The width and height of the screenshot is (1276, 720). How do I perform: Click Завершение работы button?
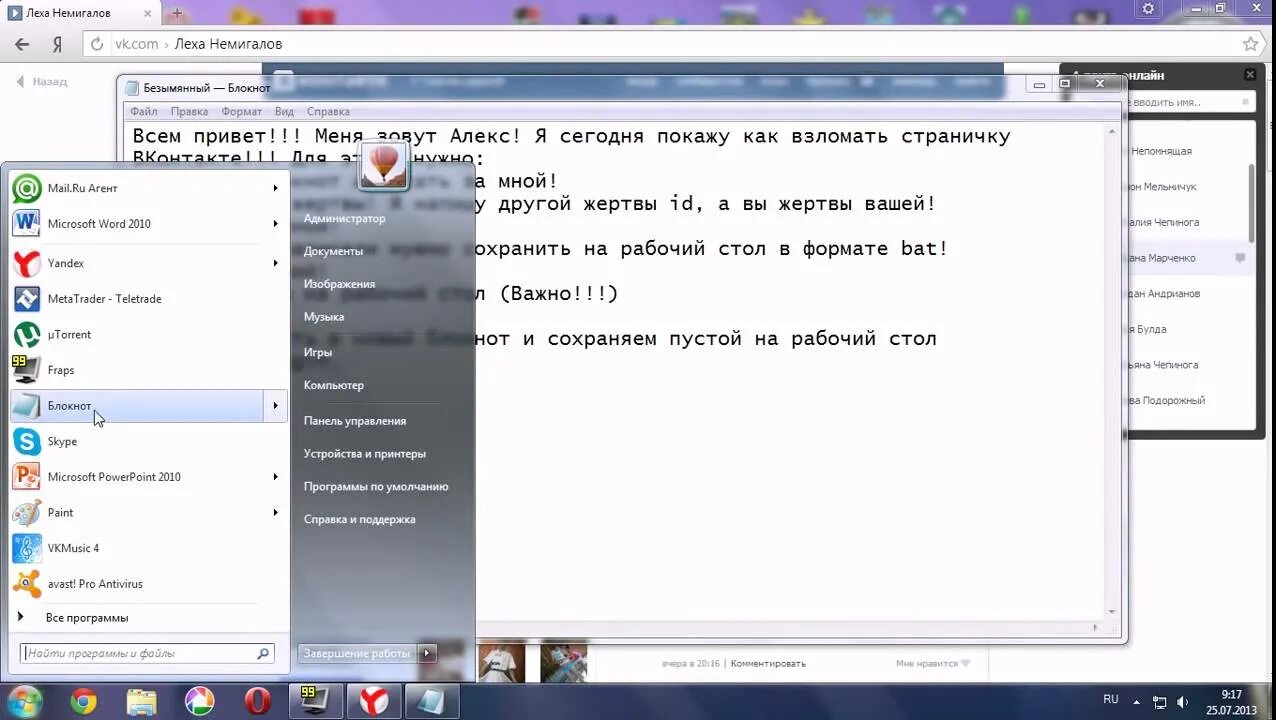point(357,653)
